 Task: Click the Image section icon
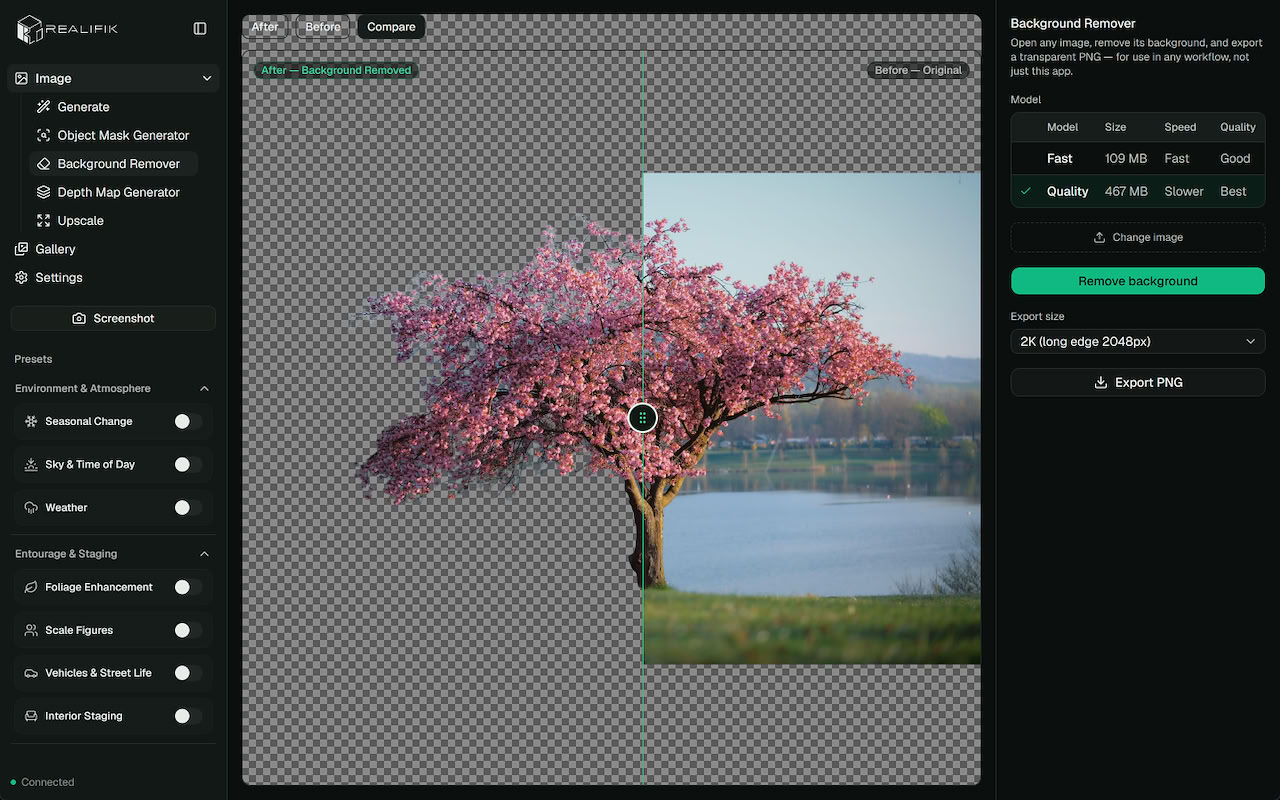[21, 78]
